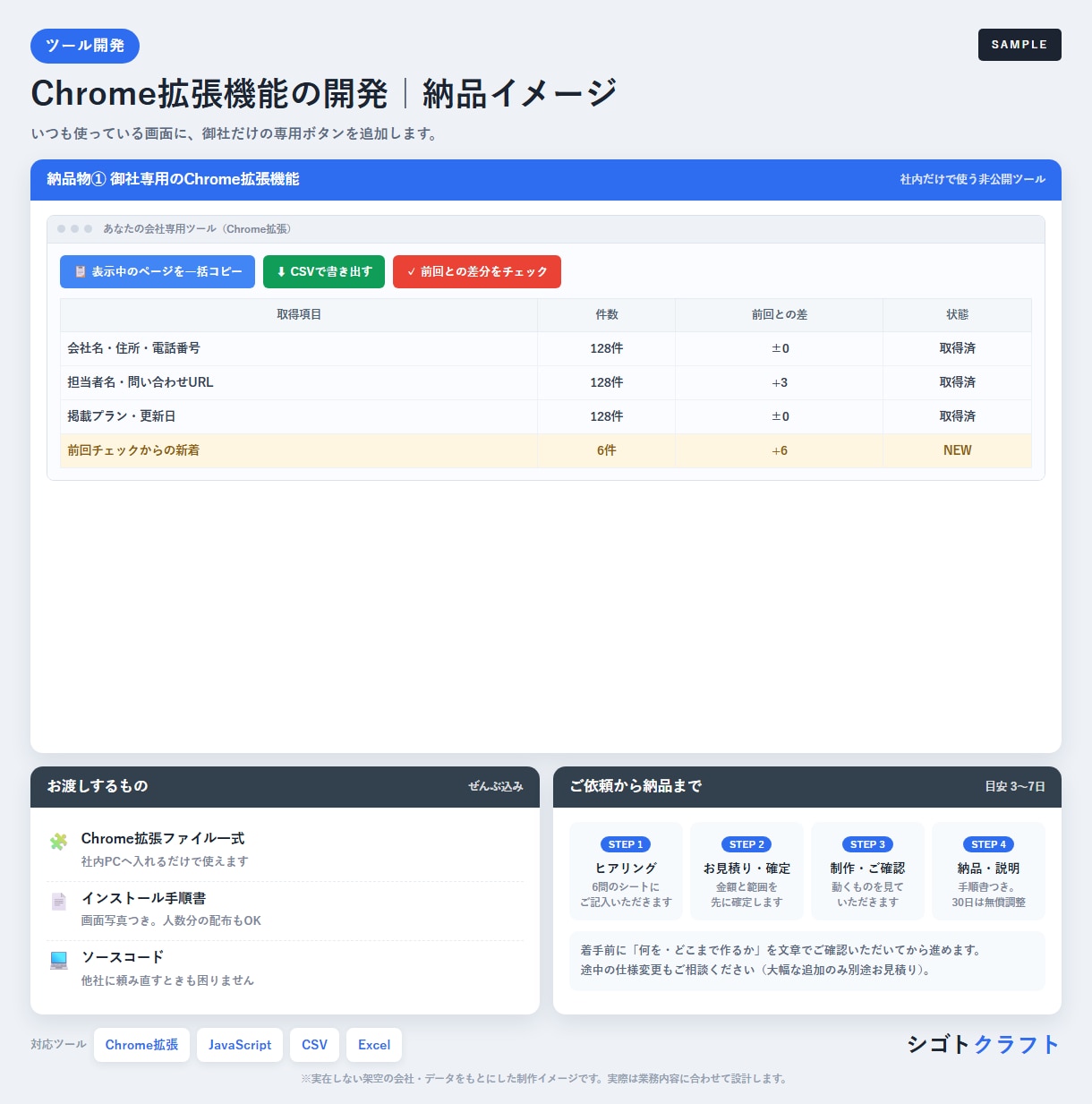This screenshot has width=1092, height=1104.
Task: Click the ぜんぶ込み label
Action: pyautogui.click(x=495, y=786)
